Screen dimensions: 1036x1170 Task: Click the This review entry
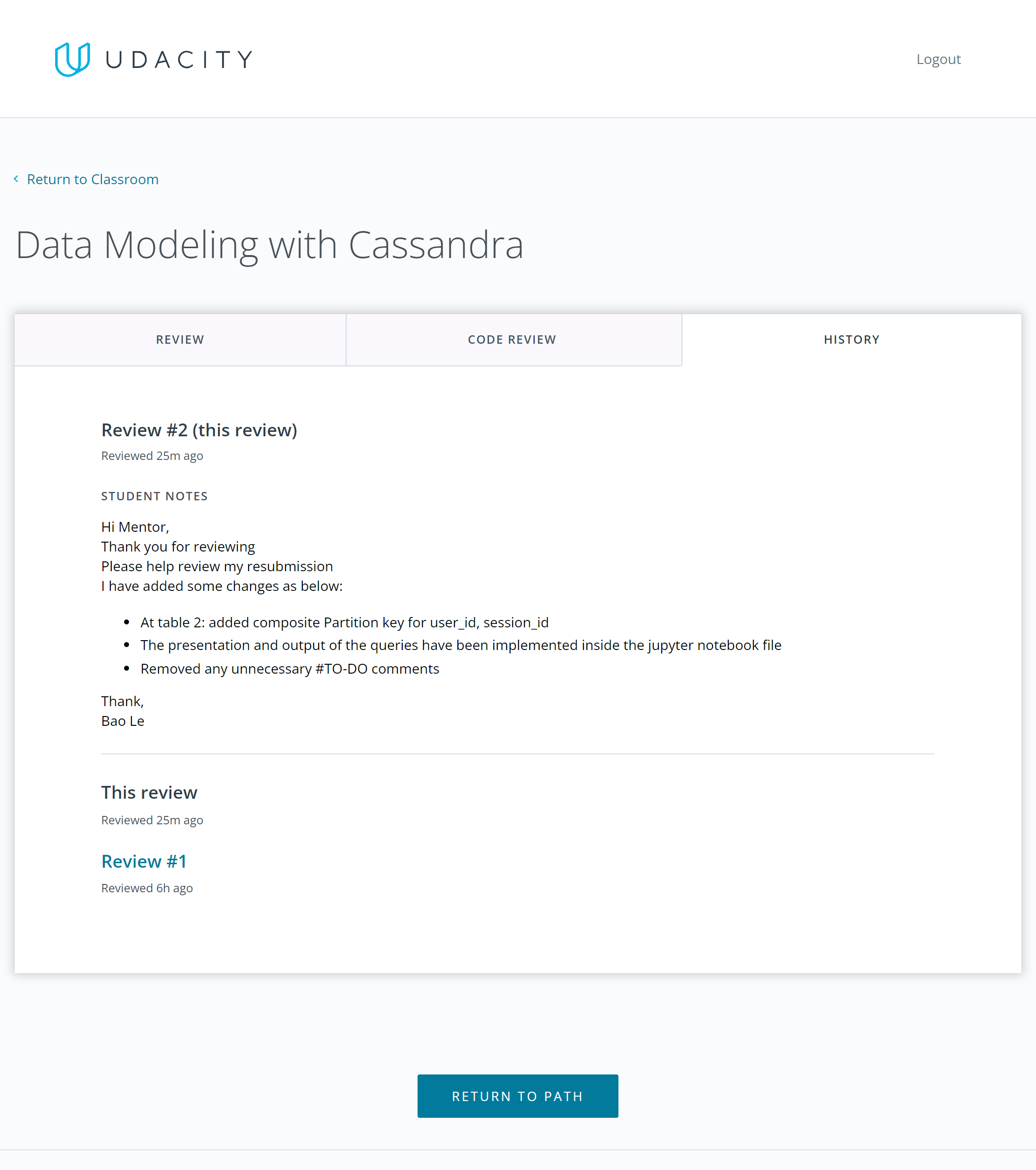point(149,793)
